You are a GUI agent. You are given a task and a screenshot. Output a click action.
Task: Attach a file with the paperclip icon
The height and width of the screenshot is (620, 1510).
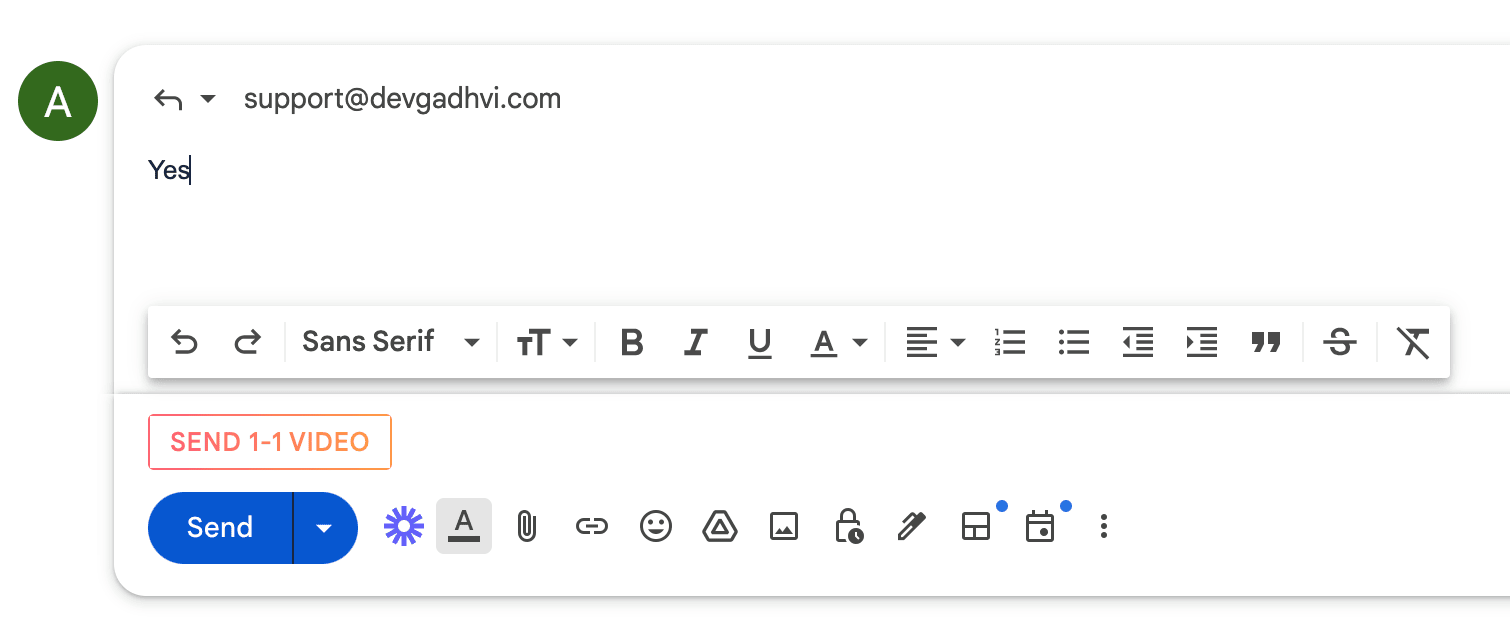click(527, 526)
